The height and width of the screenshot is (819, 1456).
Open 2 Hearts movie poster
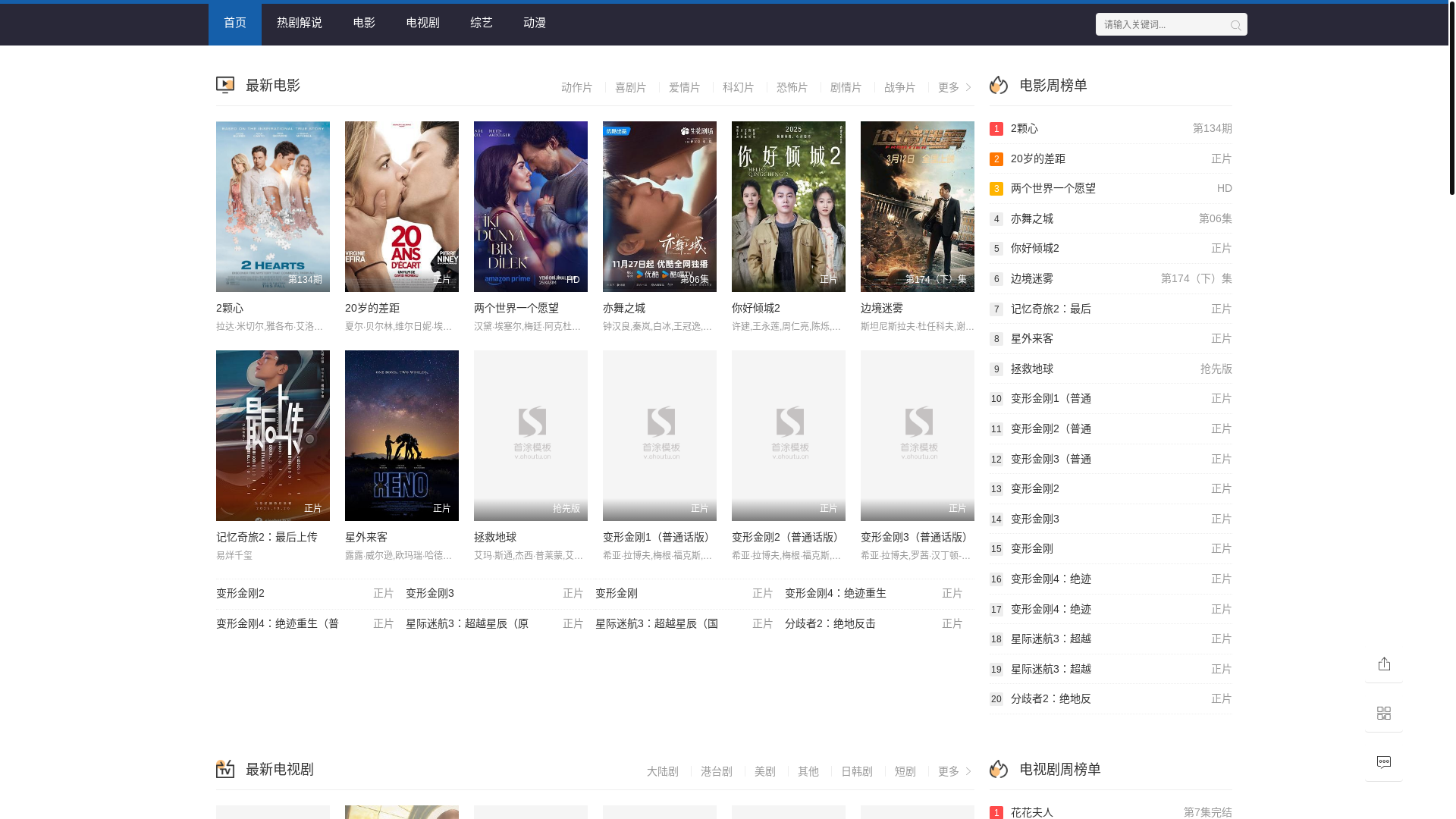click(273, 206)
